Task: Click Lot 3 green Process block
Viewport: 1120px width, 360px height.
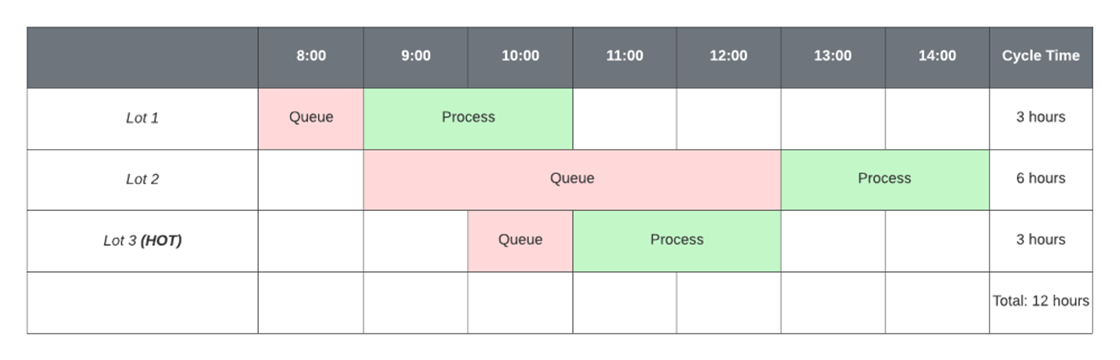Action: [676, 241]
